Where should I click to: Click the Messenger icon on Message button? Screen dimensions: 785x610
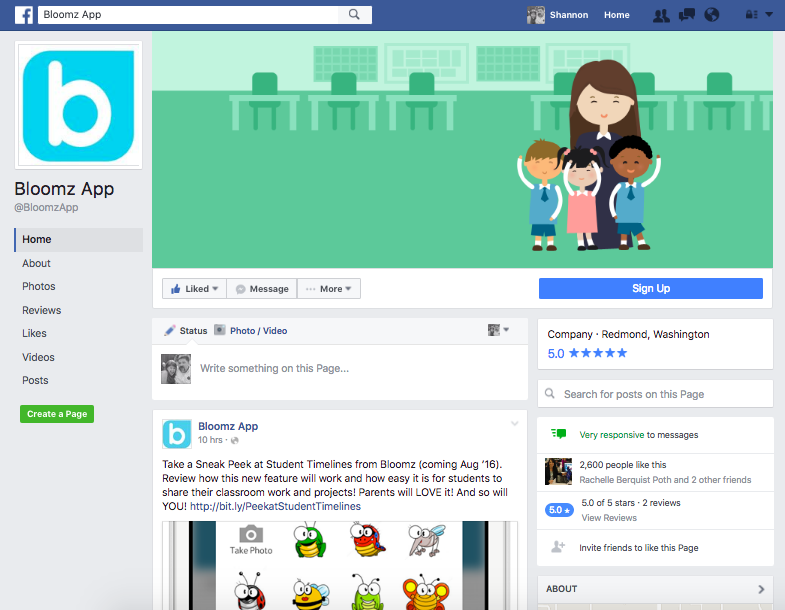(240, 289)
